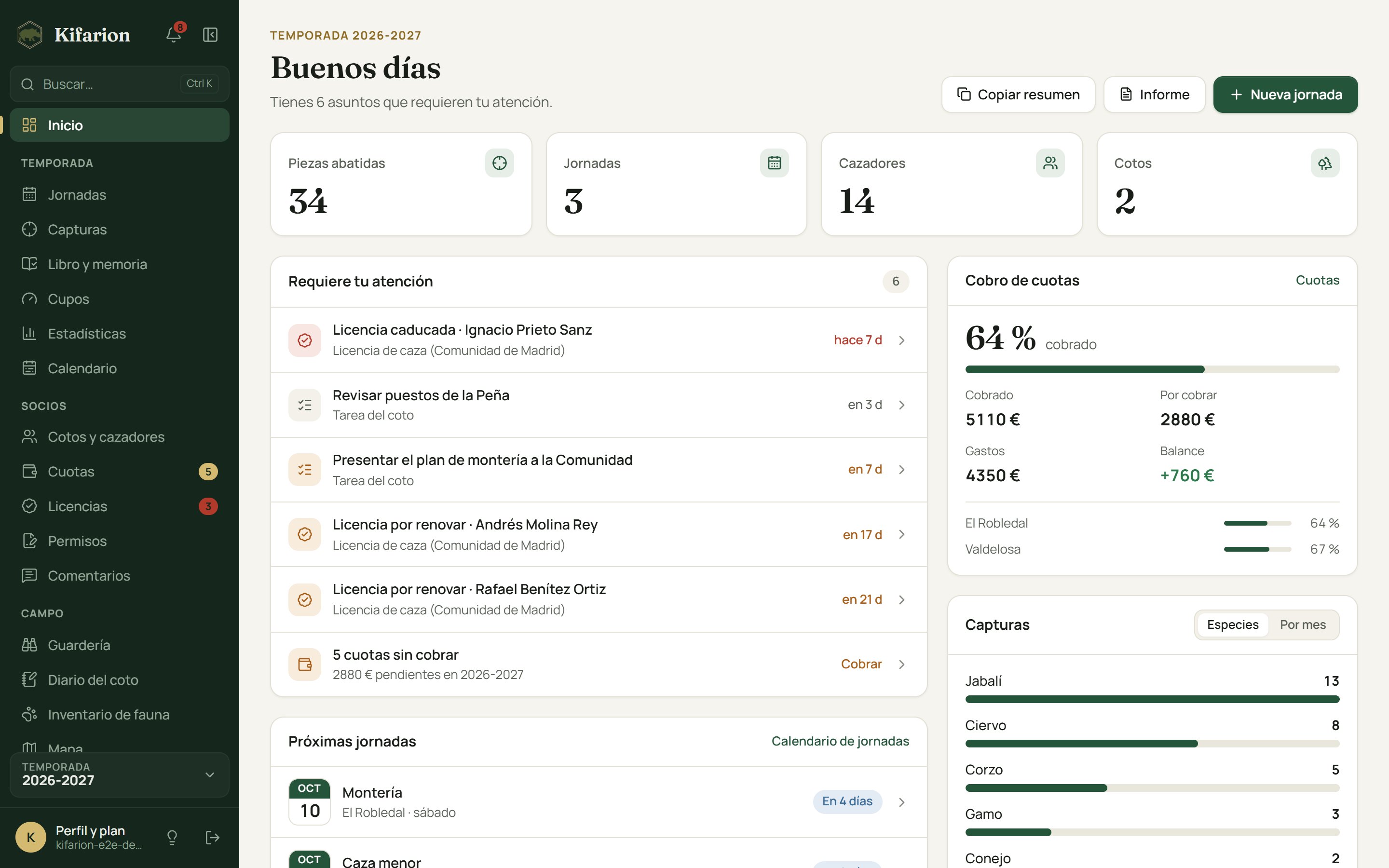
Task: Click the checklist icon for Revisar puestos
Action: coord(305,405)
